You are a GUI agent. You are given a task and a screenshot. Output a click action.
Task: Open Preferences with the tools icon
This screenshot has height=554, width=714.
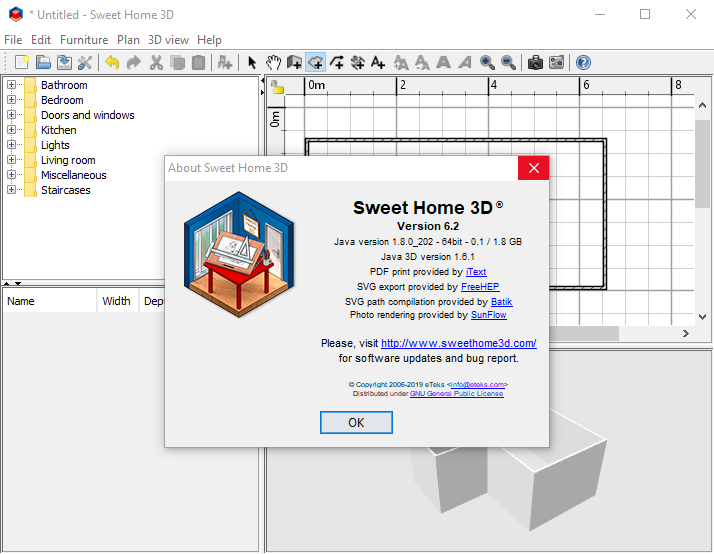tap(85, 62)
